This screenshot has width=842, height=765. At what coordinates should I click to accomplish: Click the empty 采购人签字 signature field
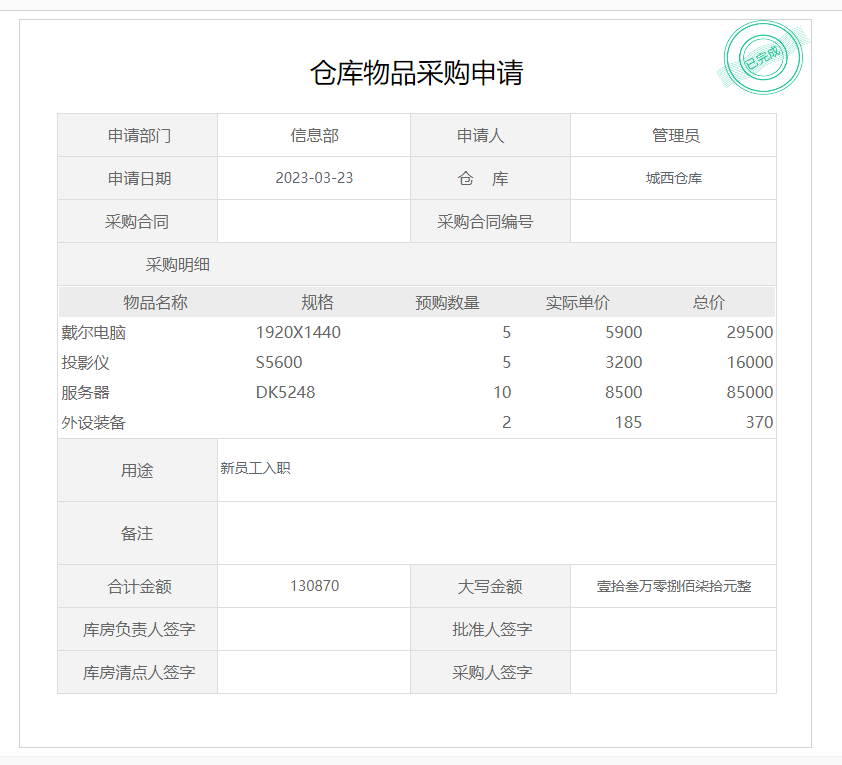tap(674, 672)
